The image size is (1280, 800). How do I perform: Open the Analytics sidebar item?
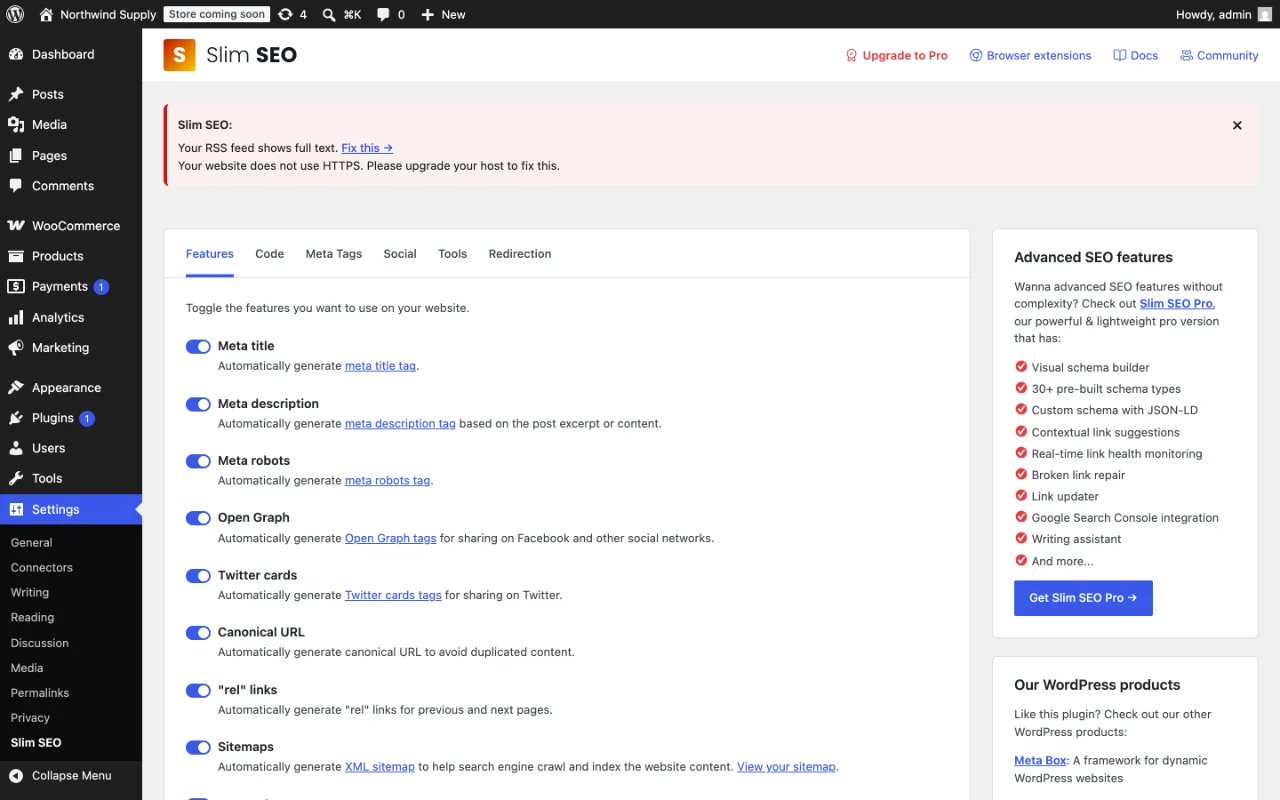(71, 317)
